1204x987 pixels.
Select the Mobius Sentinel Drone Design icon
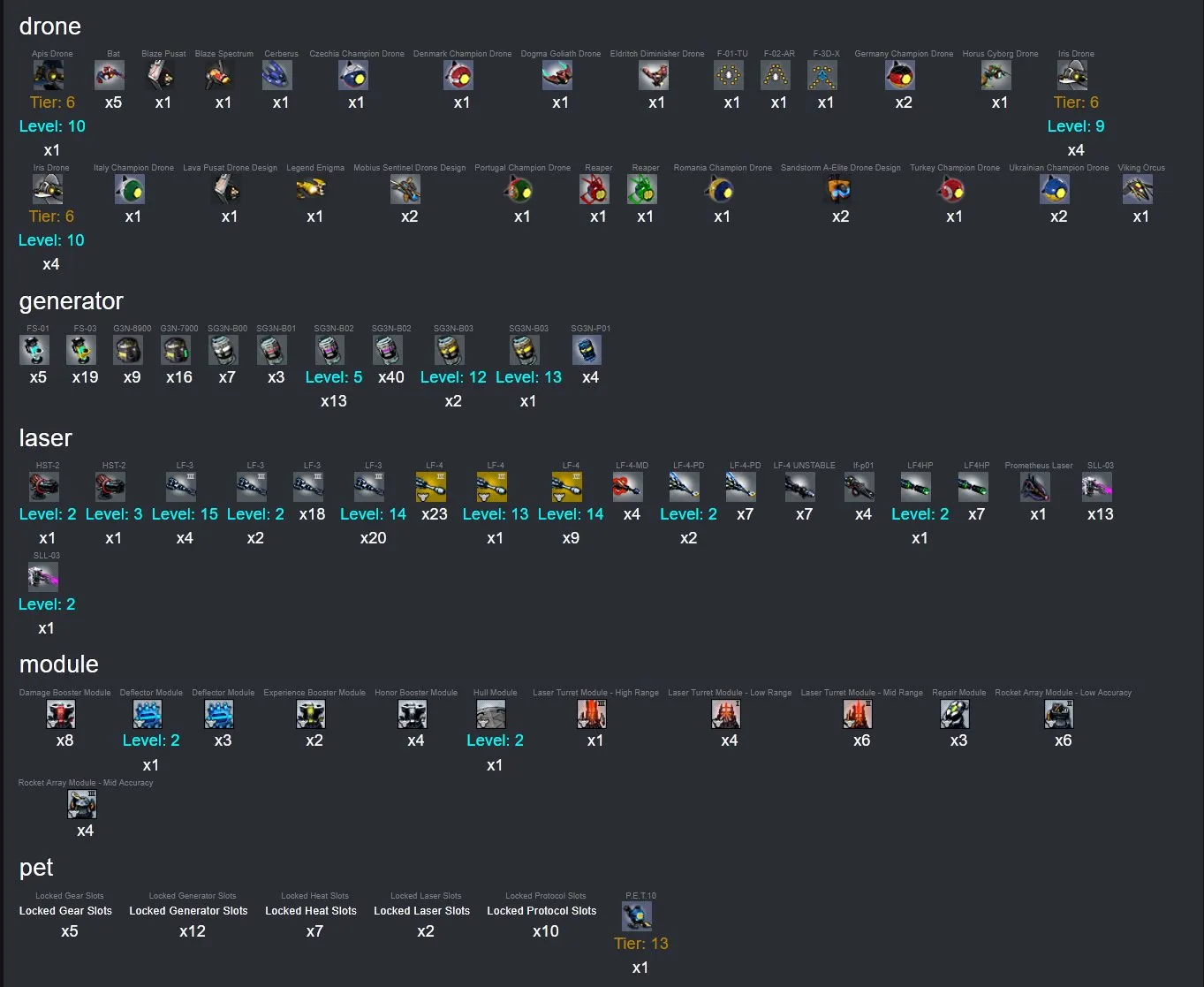[405, 190]
